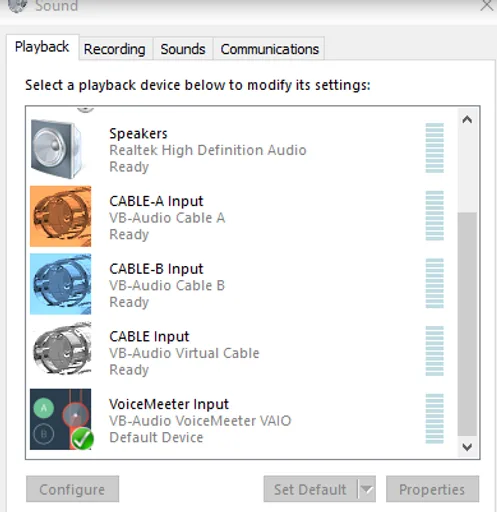Click the Speakers volume level meter
The width and height of the screenshot is (497, 512).
pyautogui.click(x=434, y=148)
